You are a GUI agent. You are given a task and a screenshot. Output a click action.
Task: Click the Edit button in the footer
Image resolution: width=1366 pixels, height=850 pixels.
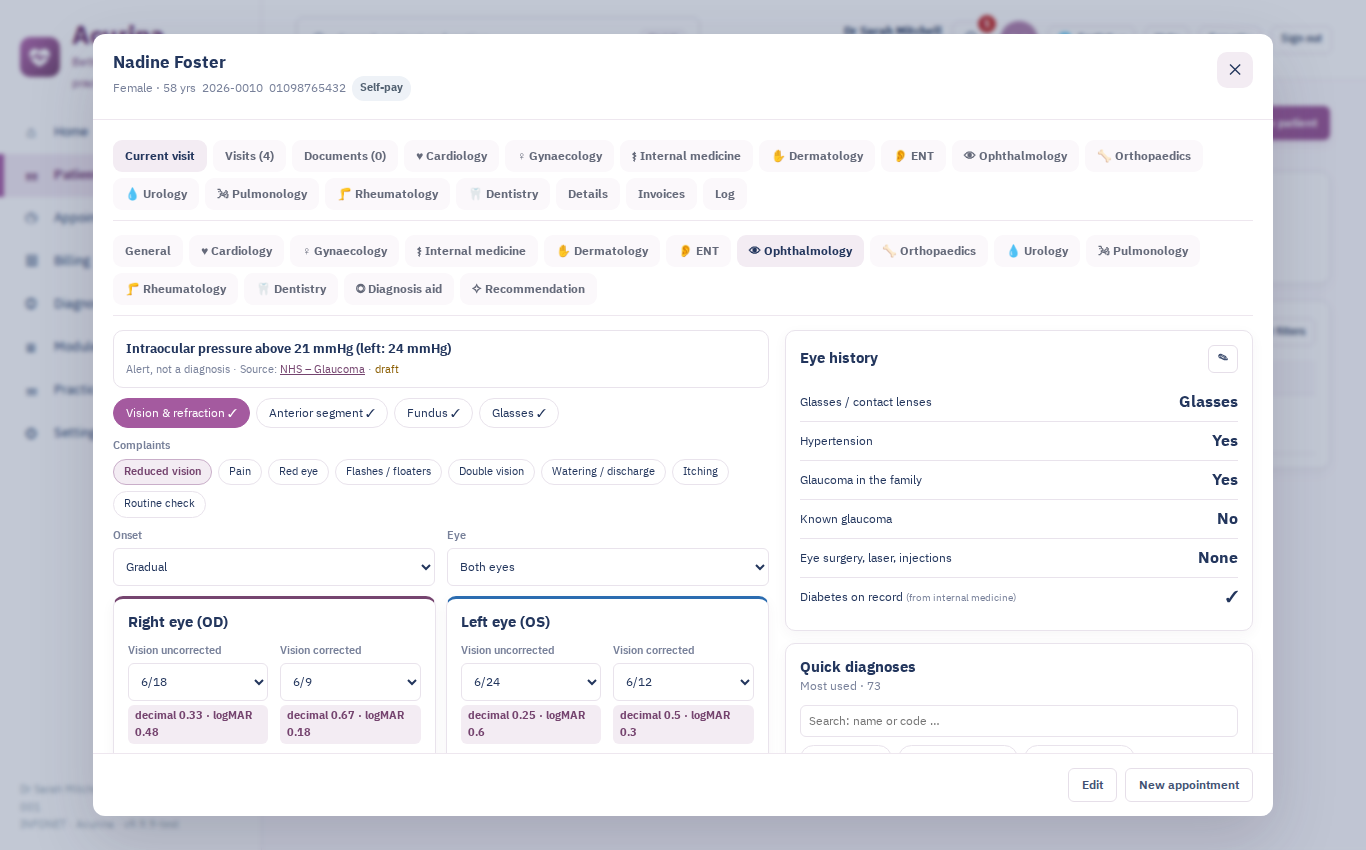tap(1092, 785)
